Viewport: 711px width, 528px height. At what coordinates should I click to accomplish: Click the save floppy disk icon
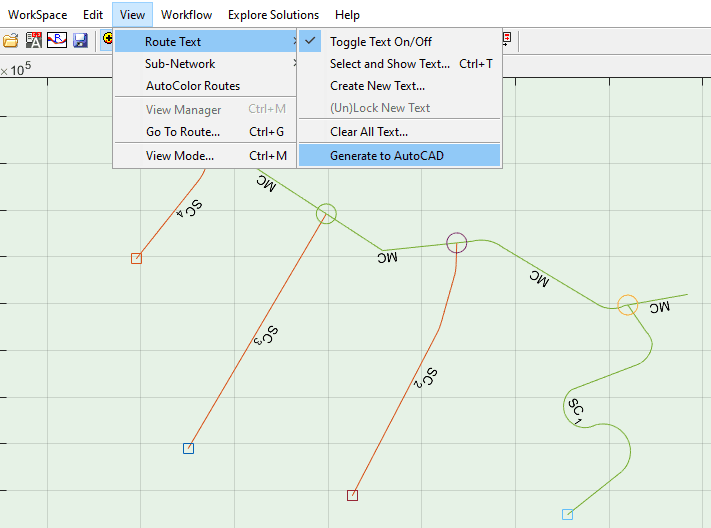(x=80, y=40)
